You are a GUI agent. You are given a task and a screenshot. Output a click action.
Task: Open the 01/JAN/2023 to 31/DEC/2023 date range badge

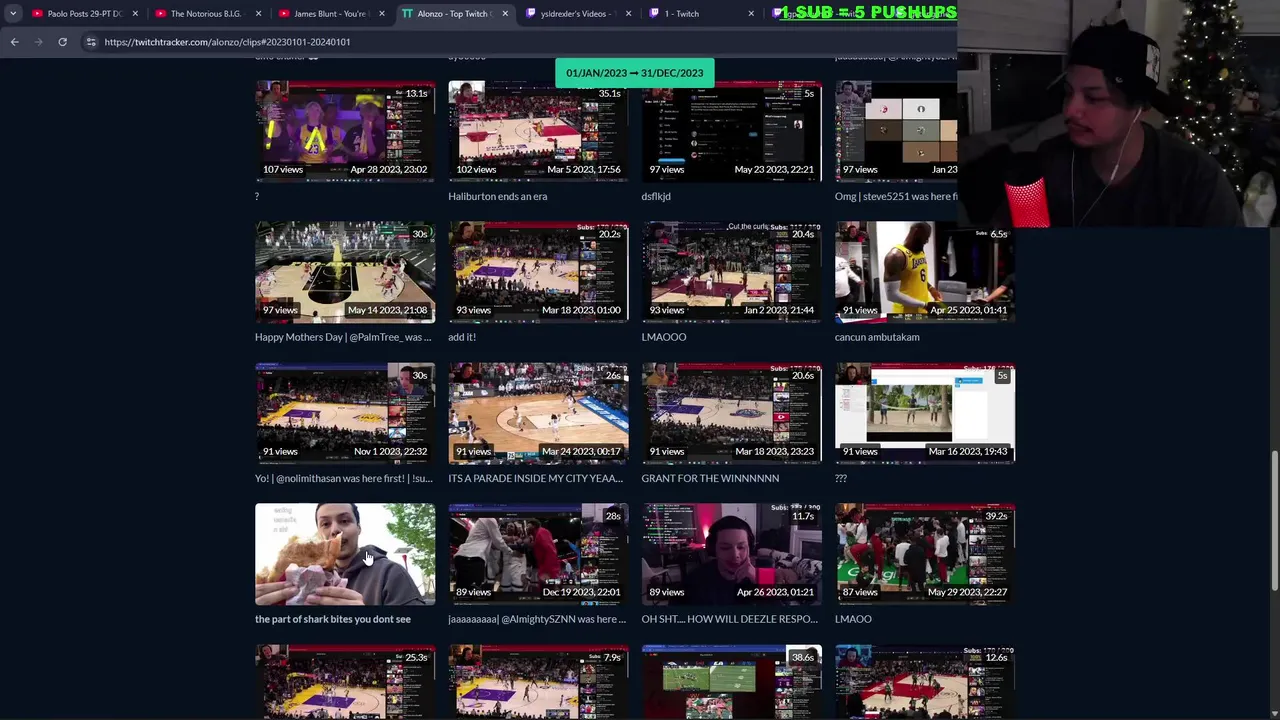(634, 73)
